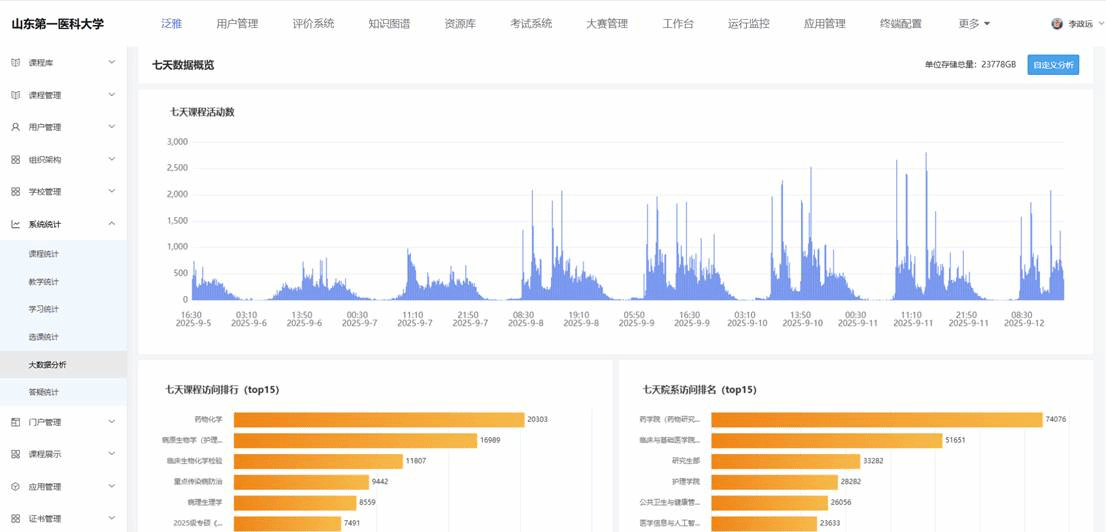Image resolution: width=1106 pixels, height=532 pixels.
Task: Open 课程统计 under 系统统计
Action: tap(43, 254)
